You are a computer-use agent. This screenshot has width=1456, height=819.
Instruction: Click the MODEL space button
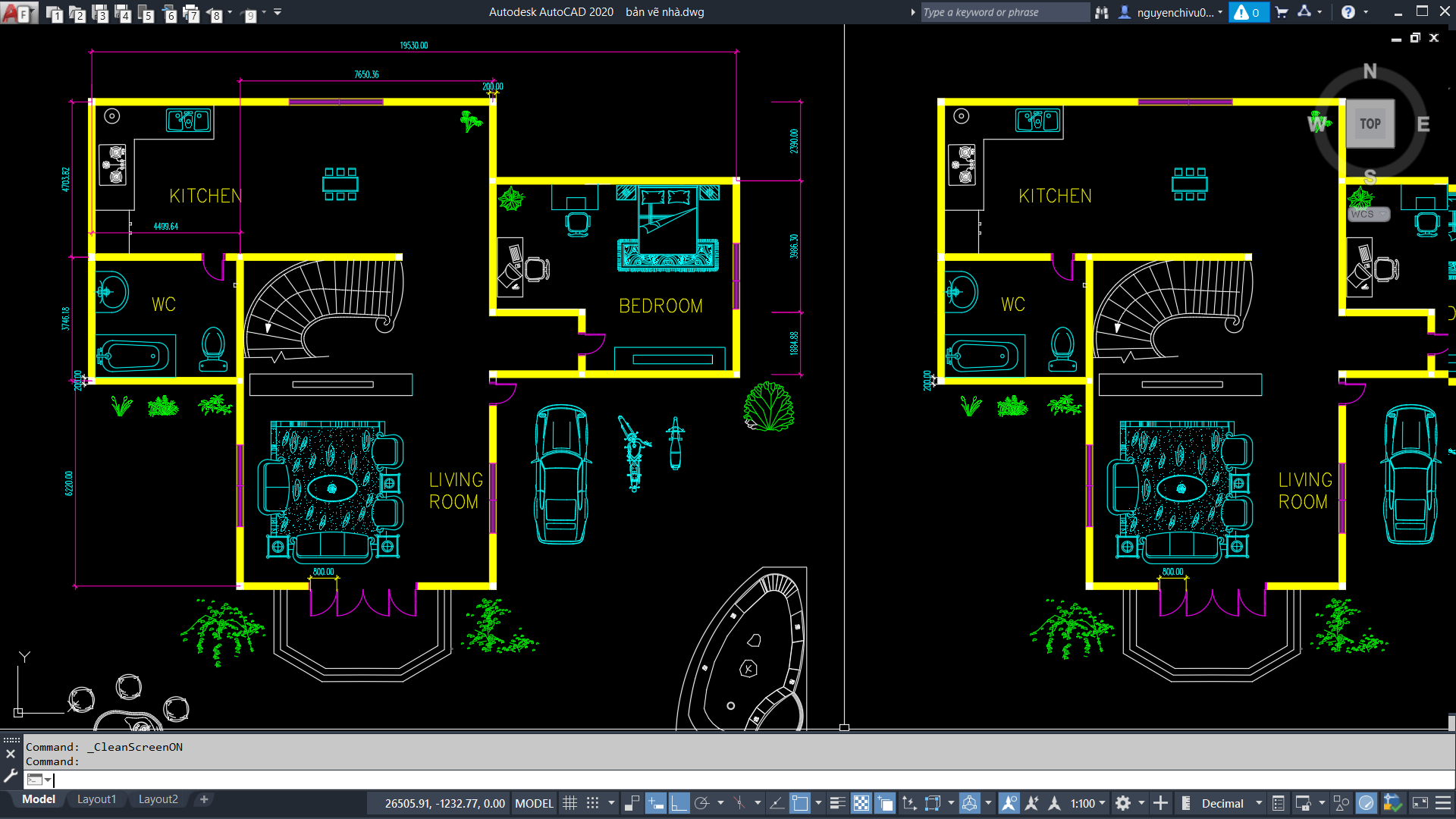[534, 803]
